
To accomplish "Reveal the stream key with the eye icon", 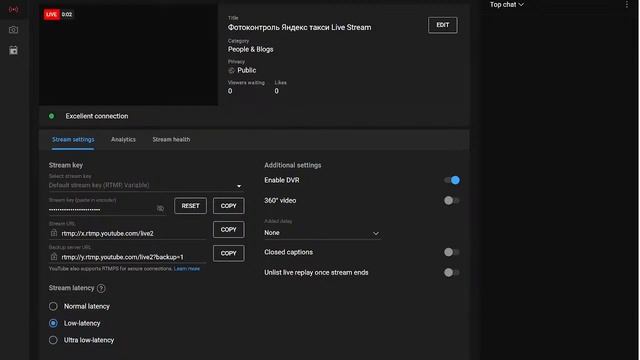I will (160, 209).
